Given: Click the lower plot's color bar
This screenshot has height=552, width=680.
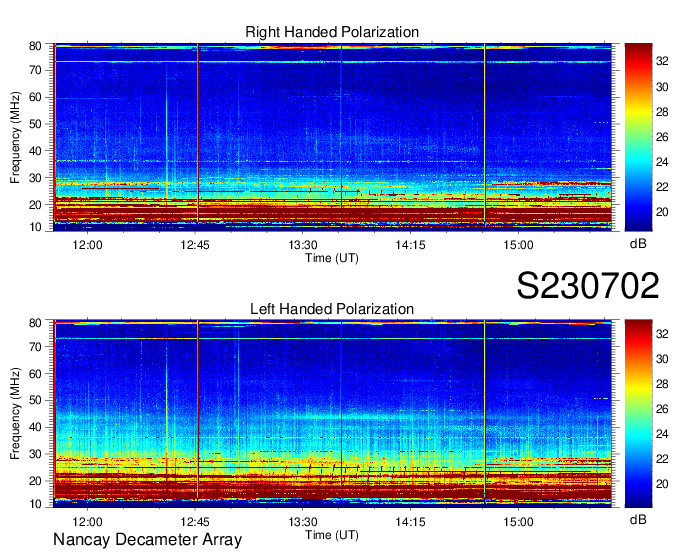Looking at the screenshot, I should click(638, 413).
